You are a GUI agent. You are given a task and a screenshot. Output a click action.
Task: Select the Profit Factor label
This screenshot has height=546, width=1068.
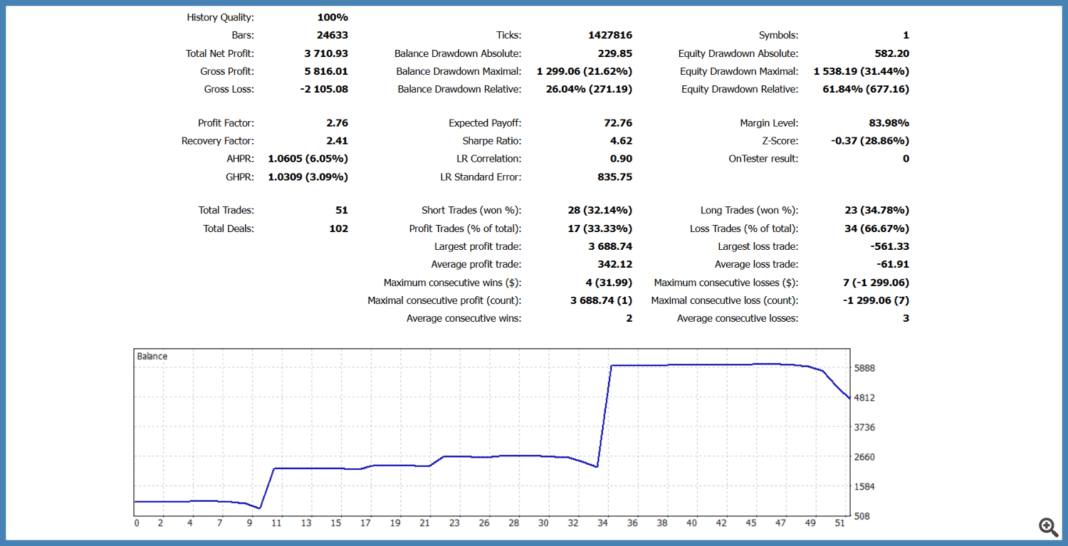[225, 123]
